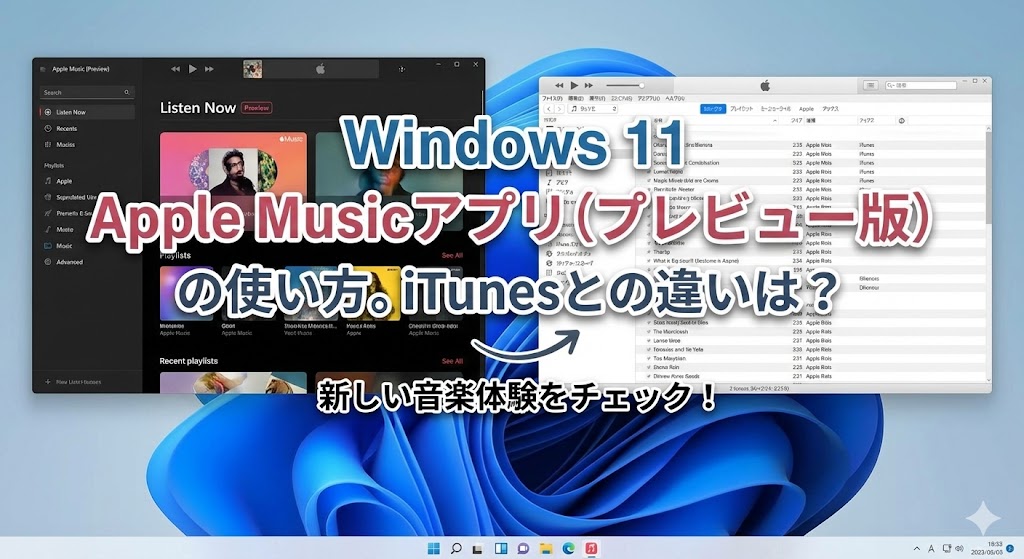Switch to the Apple tab in iTunes
The image size is (1024, 559).
pos(807,109)
